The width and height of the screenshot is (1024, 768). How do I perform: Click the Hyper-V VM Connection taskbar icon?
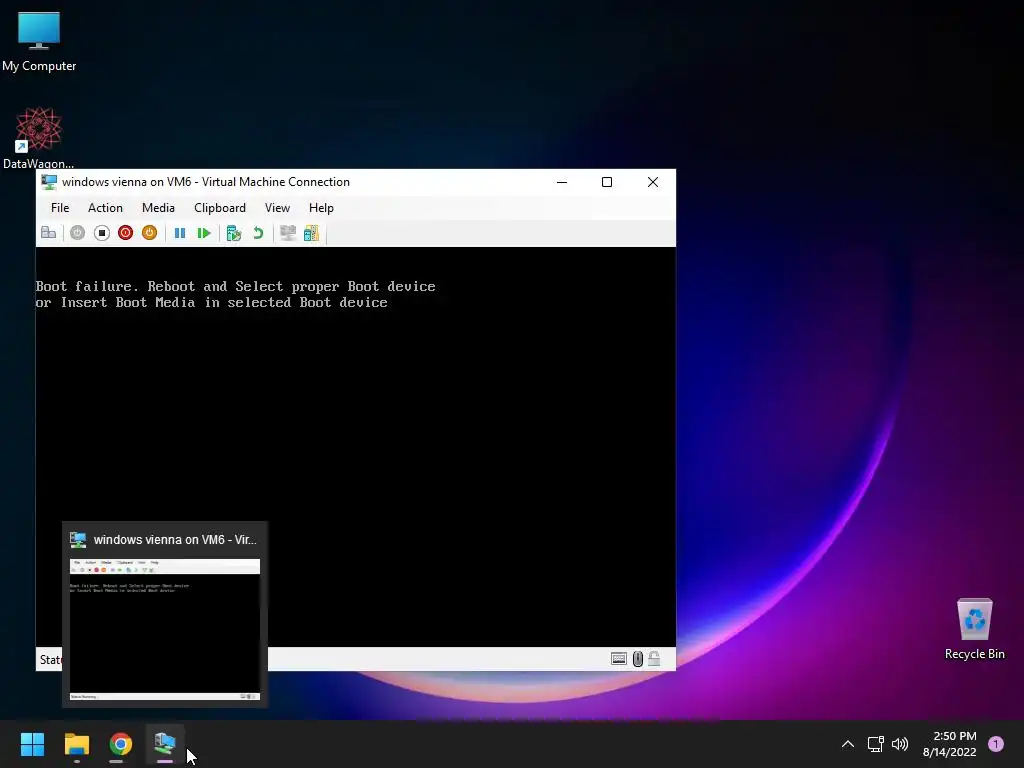pyautogui.click(x=165, y=744)
